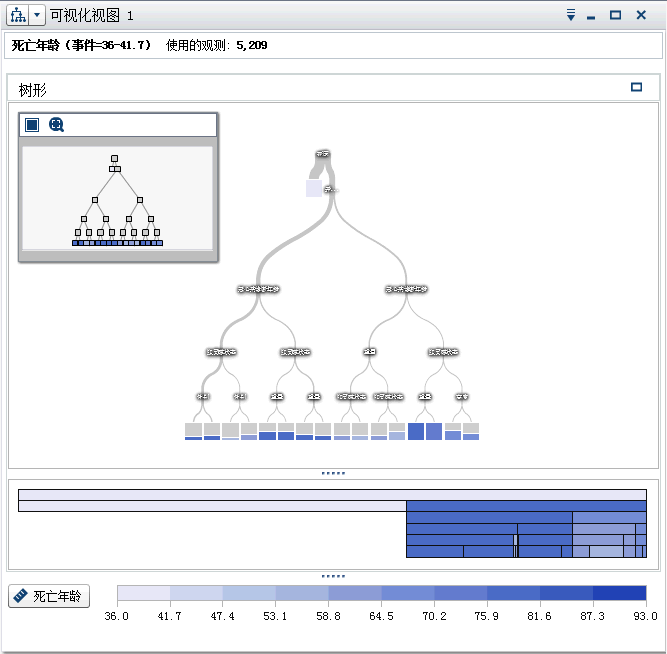Close the 可视化视图 1 window
The height and width of the screenshot is (654, 667).
(x=642, y=16)
